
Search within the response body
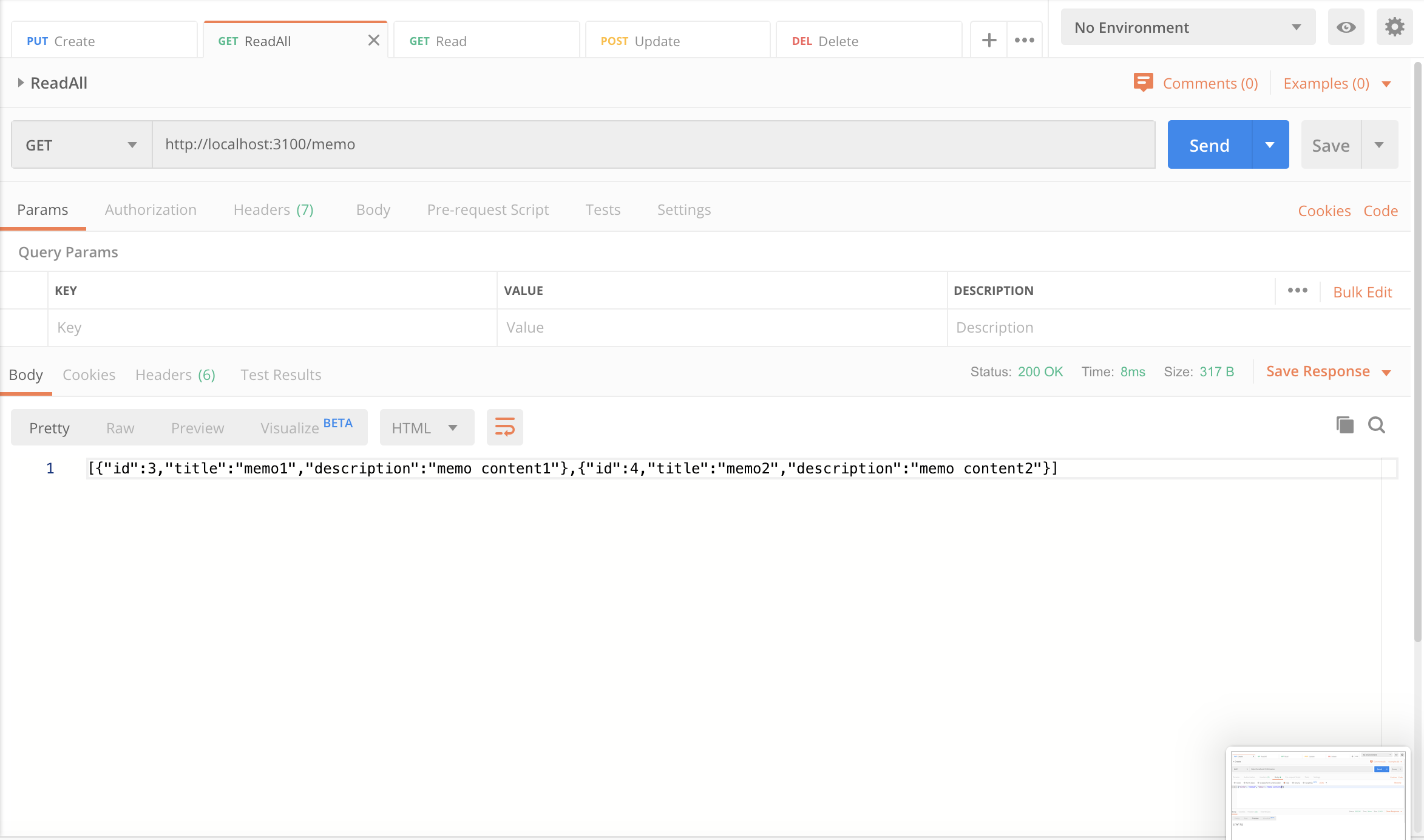[1377, 425]
